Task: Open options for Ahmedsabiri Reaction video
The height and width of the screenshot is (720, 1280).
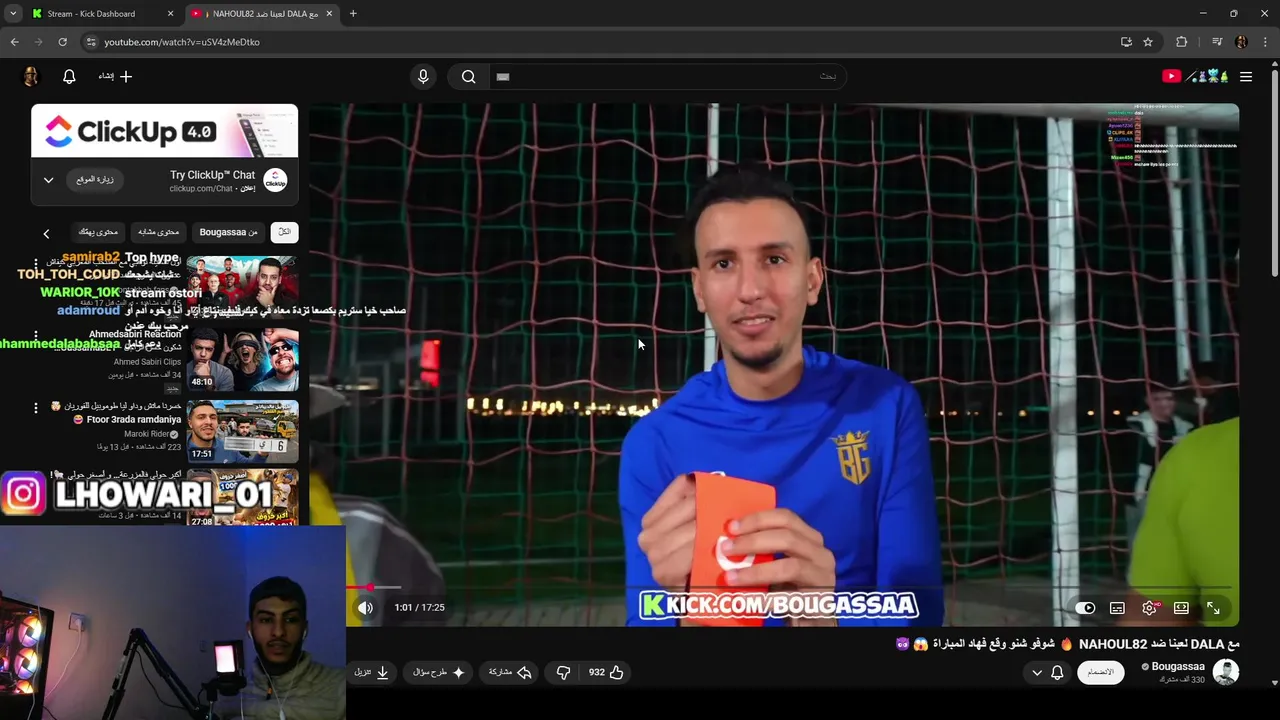Action: [x=36, y=336]
